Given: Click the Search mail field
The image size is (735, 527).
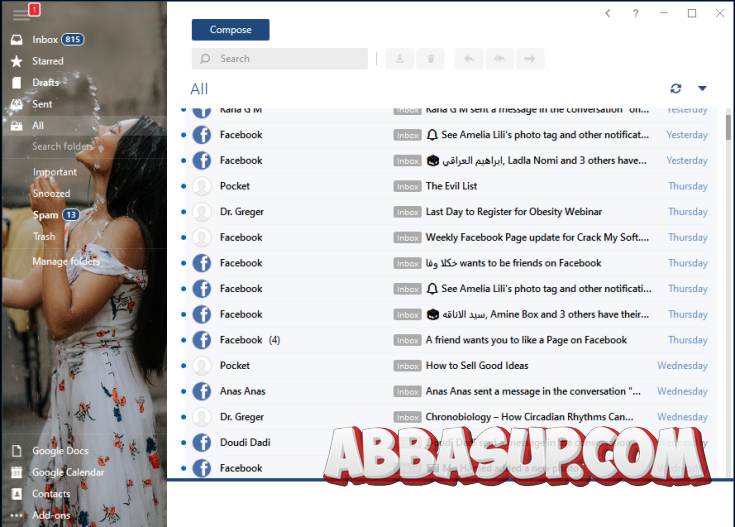Looking at the screenshot, I should pos(280,59).
